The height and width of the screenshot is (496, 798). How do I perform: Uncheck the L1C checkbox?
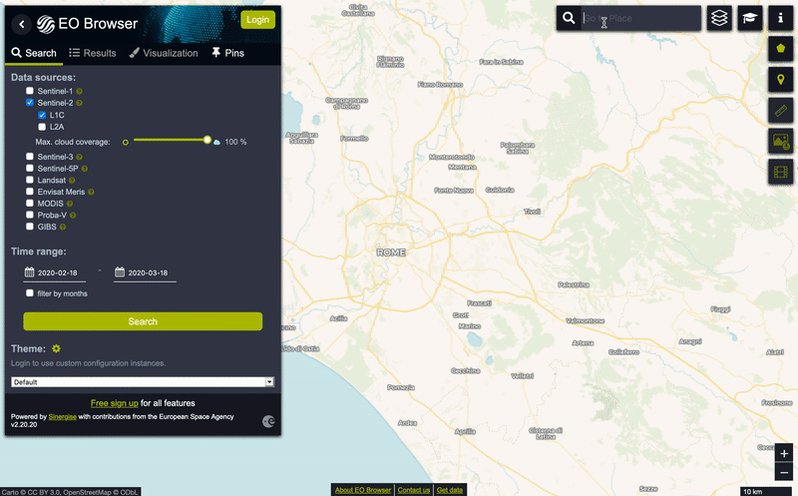(x=42, y=115)
